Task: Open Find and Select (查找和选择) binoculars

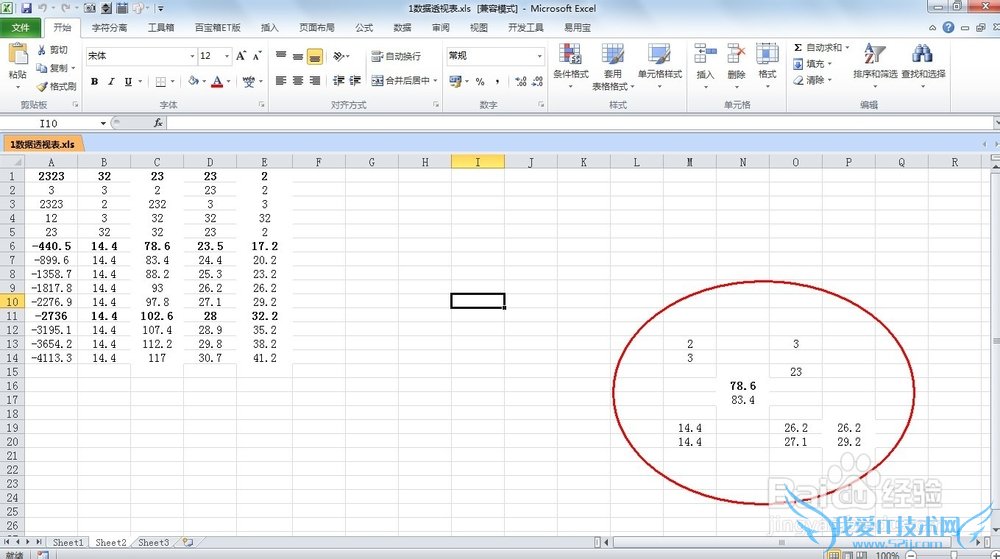Action: pyautogui.click(x=922, y=60)
